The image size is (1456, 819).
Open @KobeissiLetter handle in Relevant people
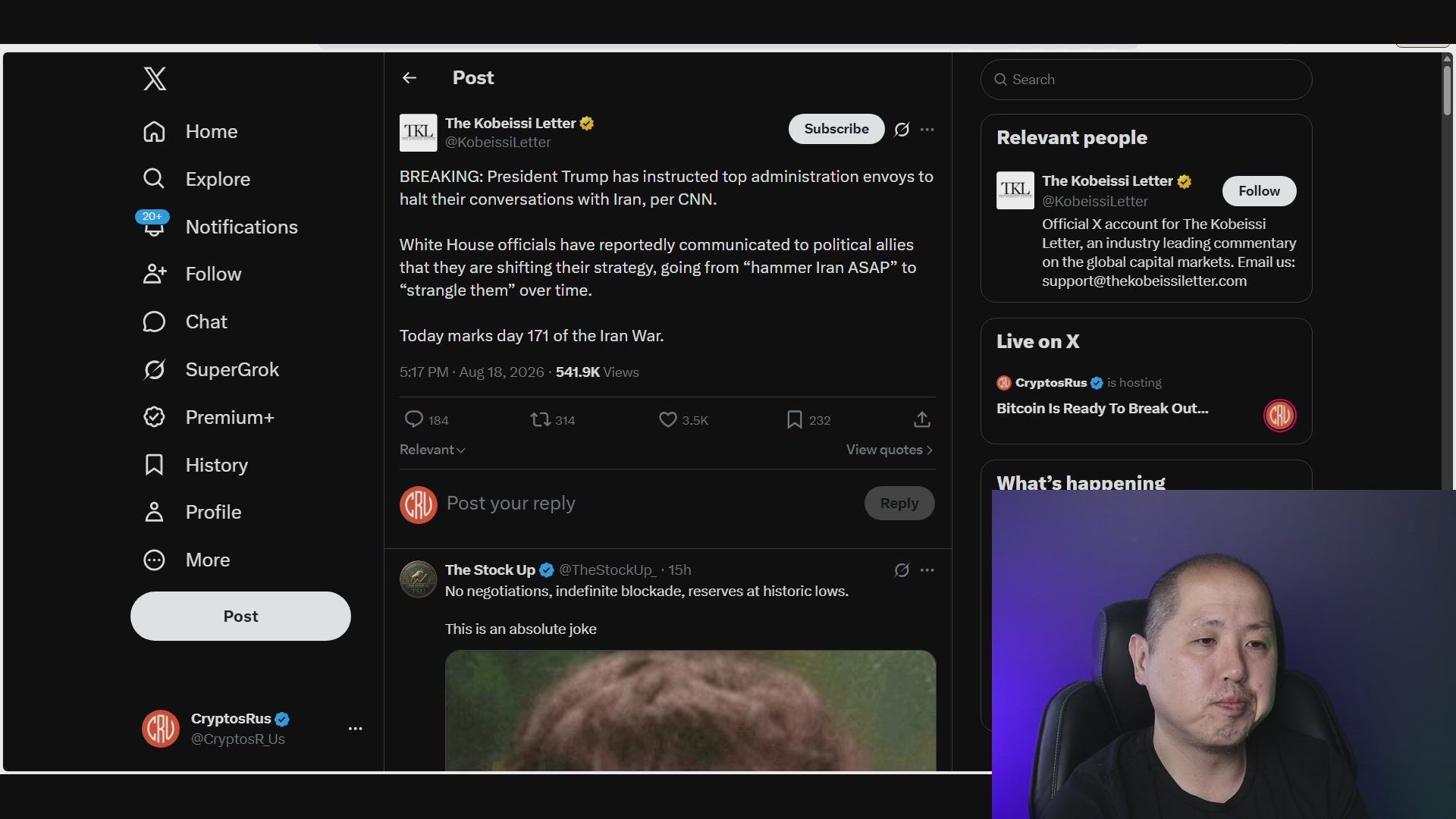1094,202
